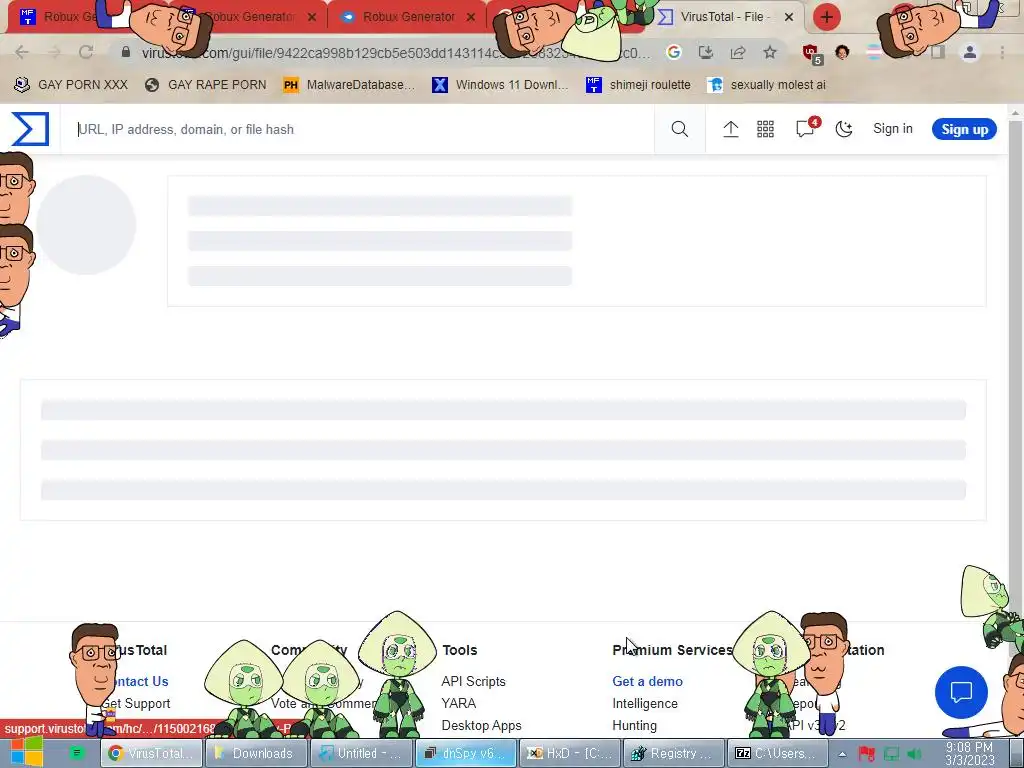Open the shimeji roulette bookmark
Viewport: 1024px width, 768px height.
click(638, 84)
